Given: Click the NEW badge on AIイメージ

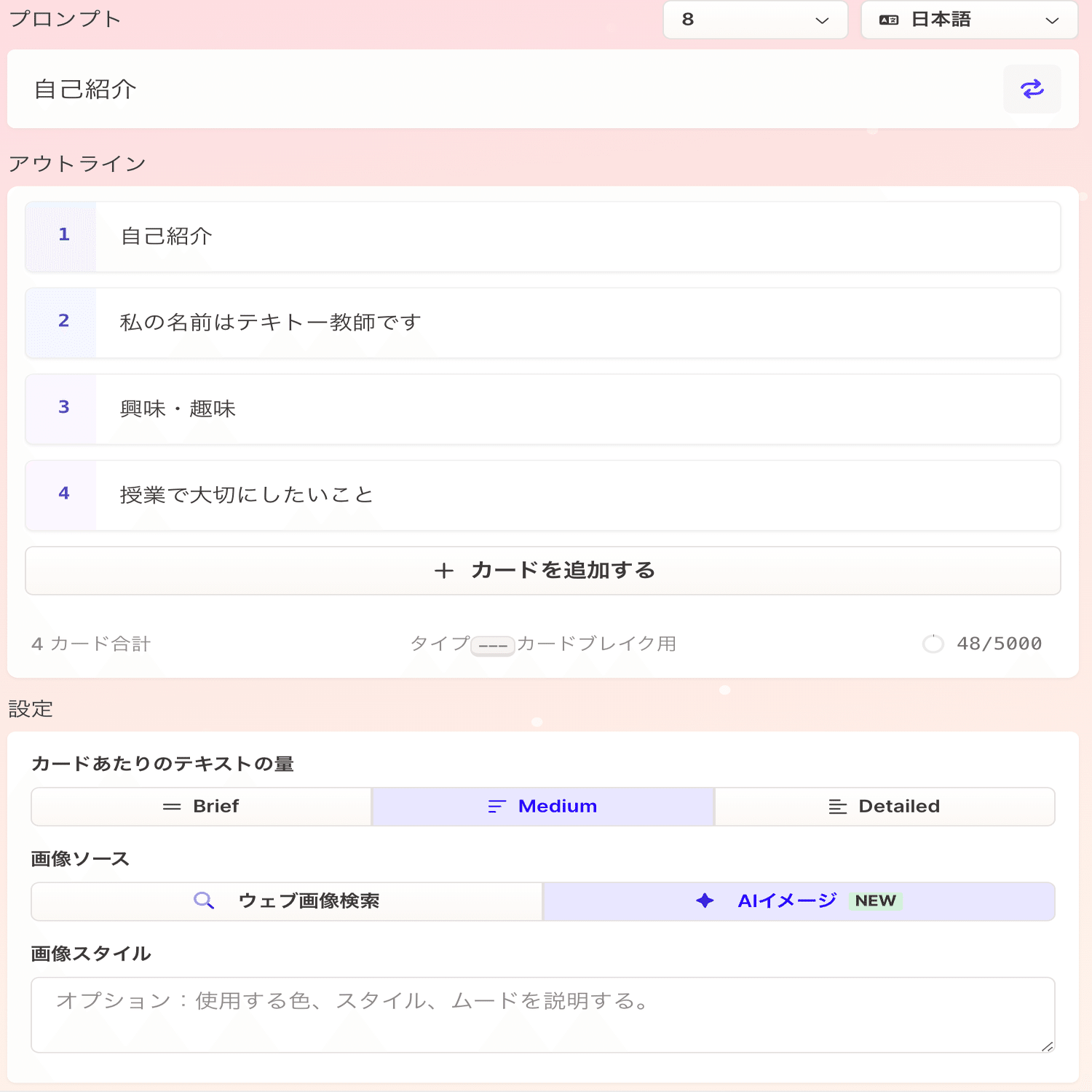Looking at the screenshot, I should coord(875,901).
